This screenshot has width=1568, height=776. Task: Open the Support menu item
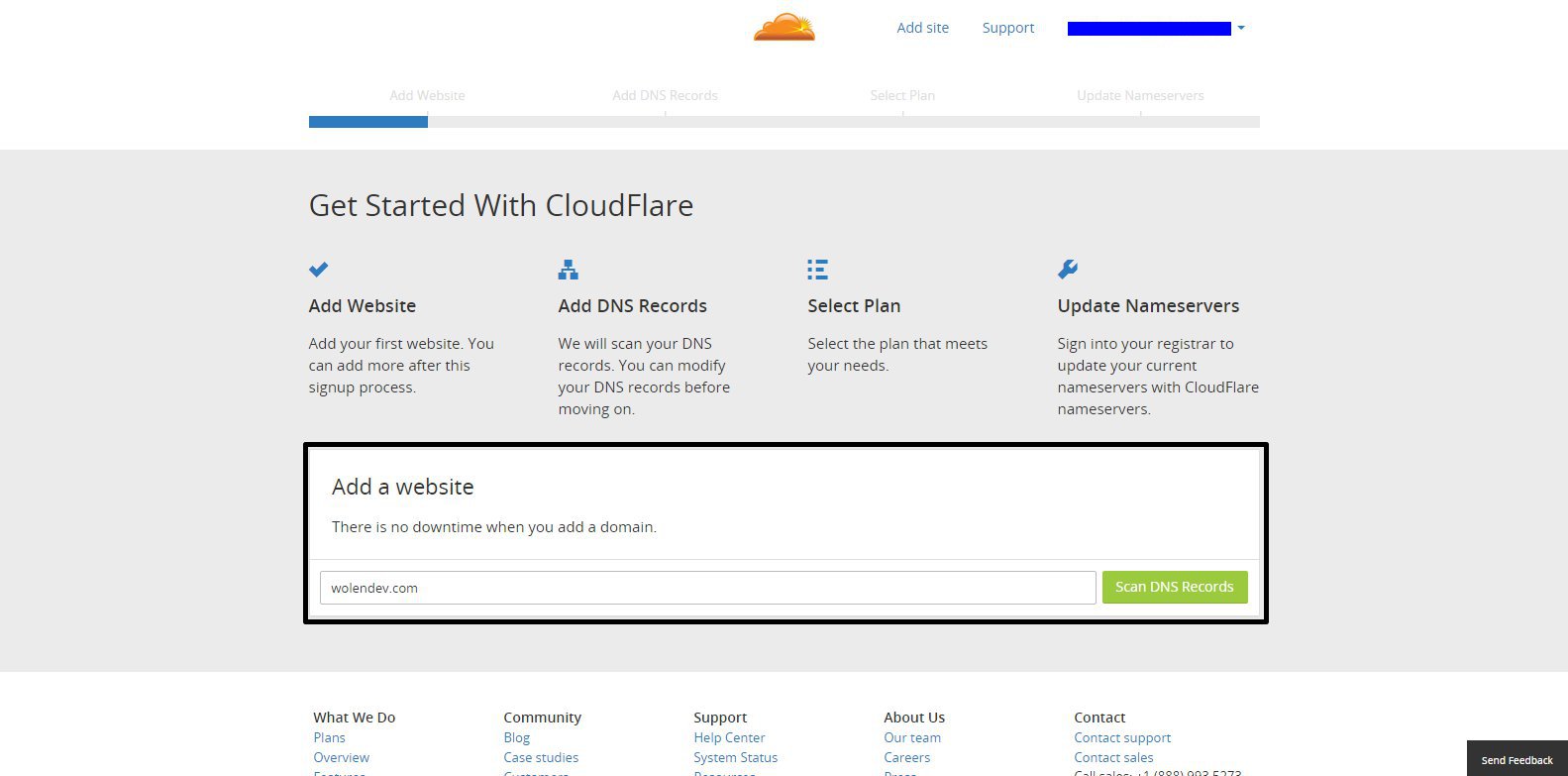tap(1008, 28)
